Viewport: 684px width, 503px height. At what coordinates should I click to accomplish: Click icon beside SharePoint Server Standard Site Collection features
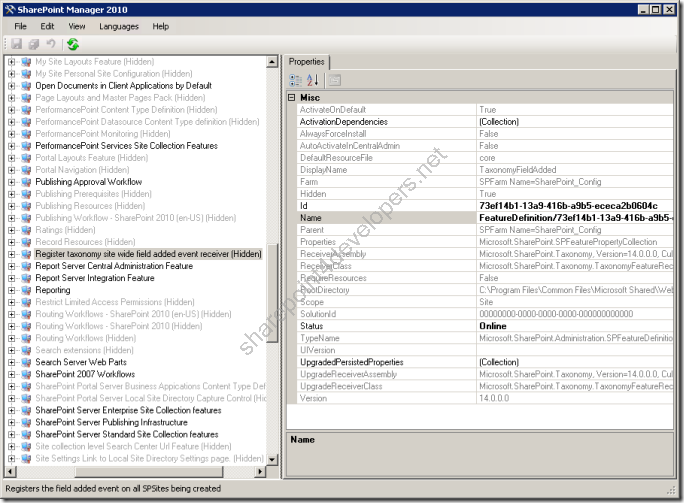coord(26,435)
